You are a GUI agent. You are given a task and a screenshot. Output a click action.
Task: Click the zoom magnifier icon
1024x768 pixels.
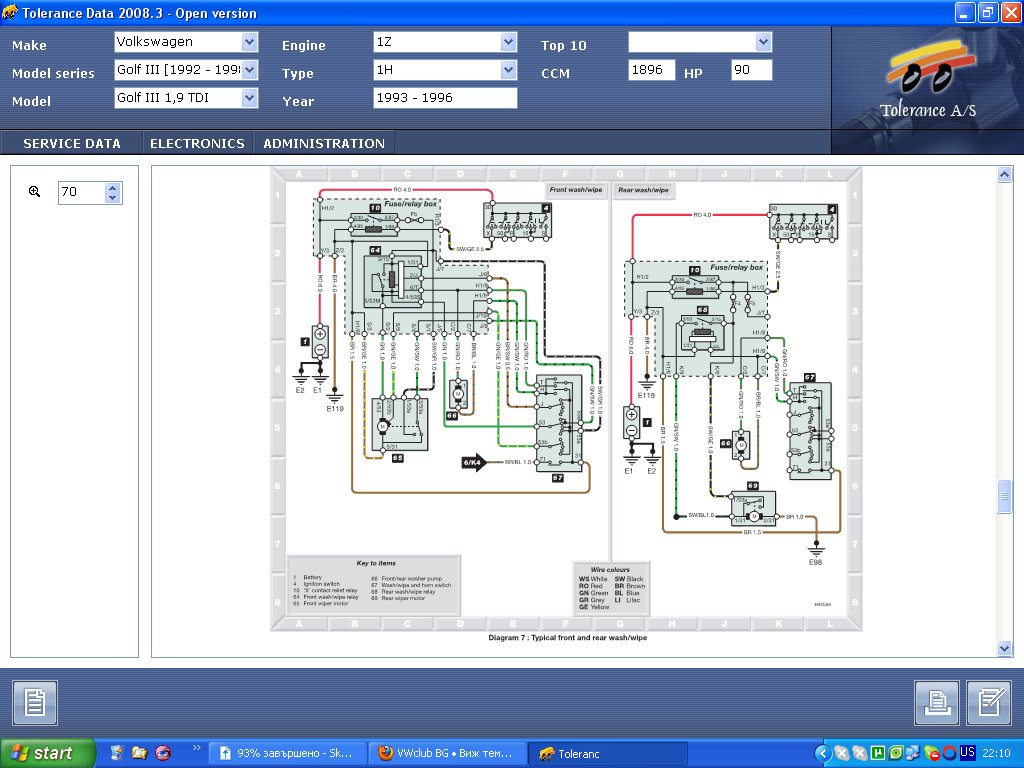tap(35, 191)
